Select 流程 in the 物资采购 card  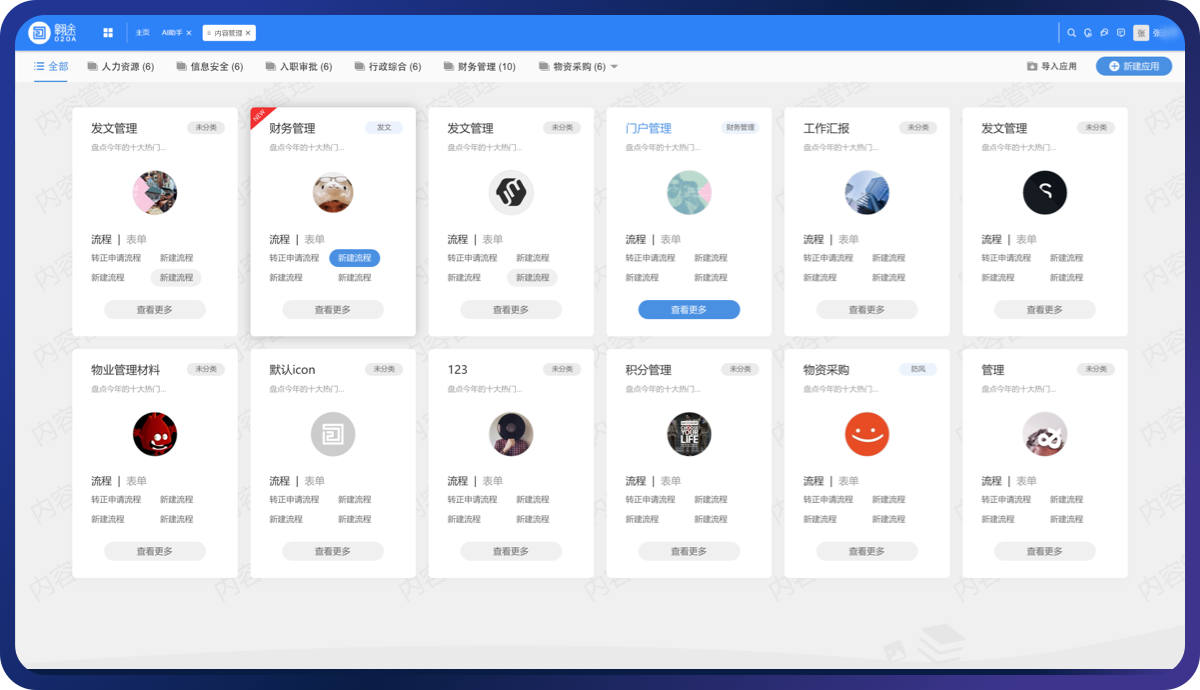click(814, 481)
